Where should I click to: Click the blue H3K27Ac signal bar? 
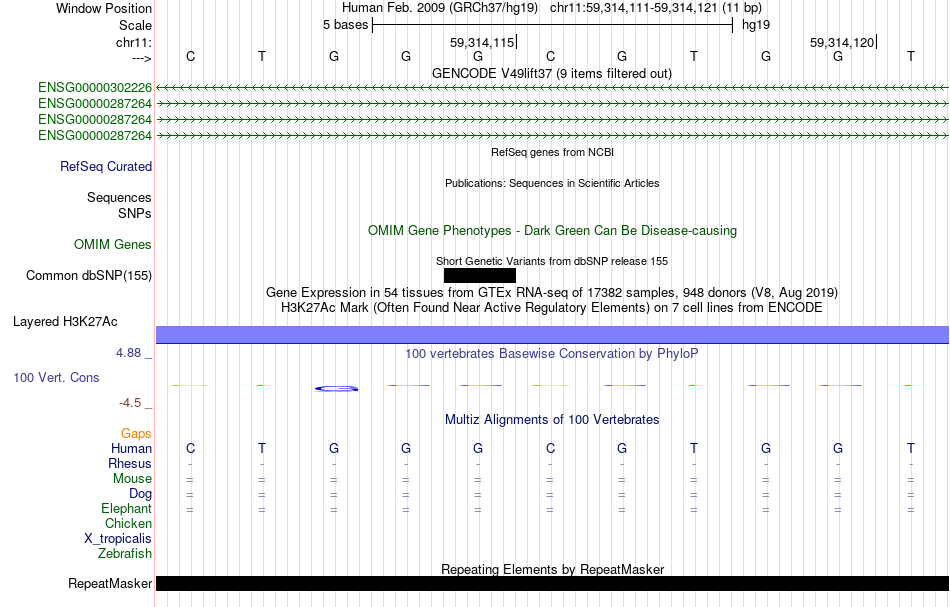pos(553,334)
